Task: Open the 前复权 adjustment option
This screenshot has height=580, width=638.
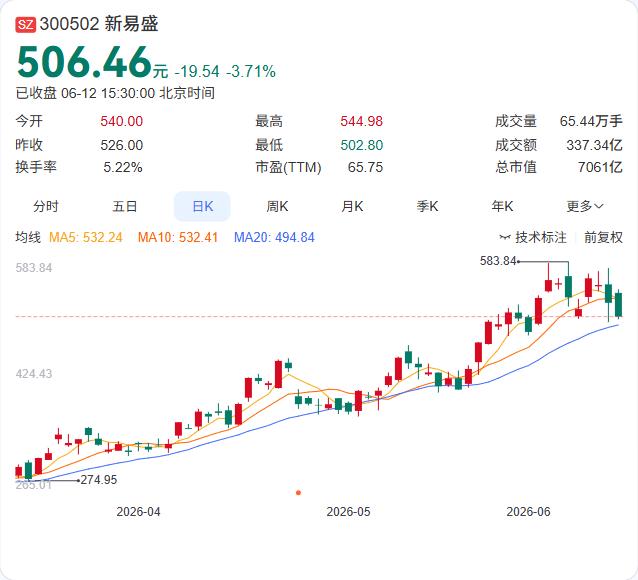Action: 603,237
